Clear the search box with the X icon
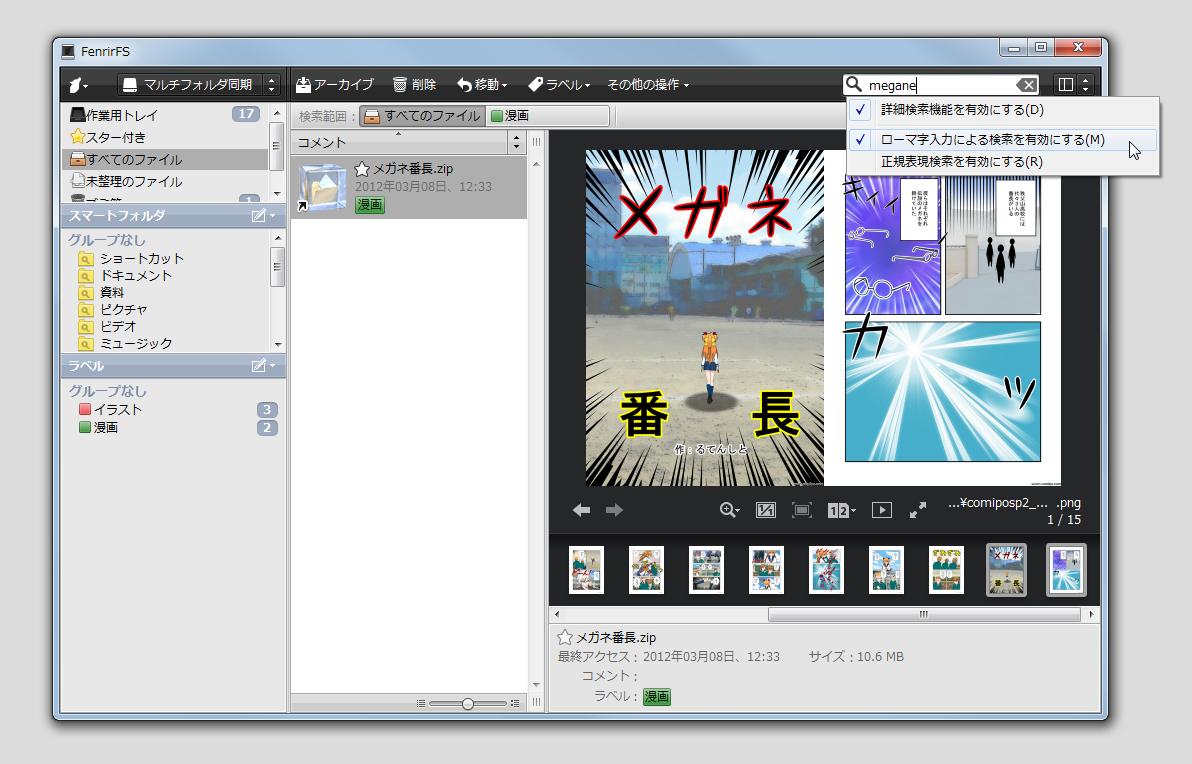This screenshot has width=1192, height=764. click(x=1028, y=84)
